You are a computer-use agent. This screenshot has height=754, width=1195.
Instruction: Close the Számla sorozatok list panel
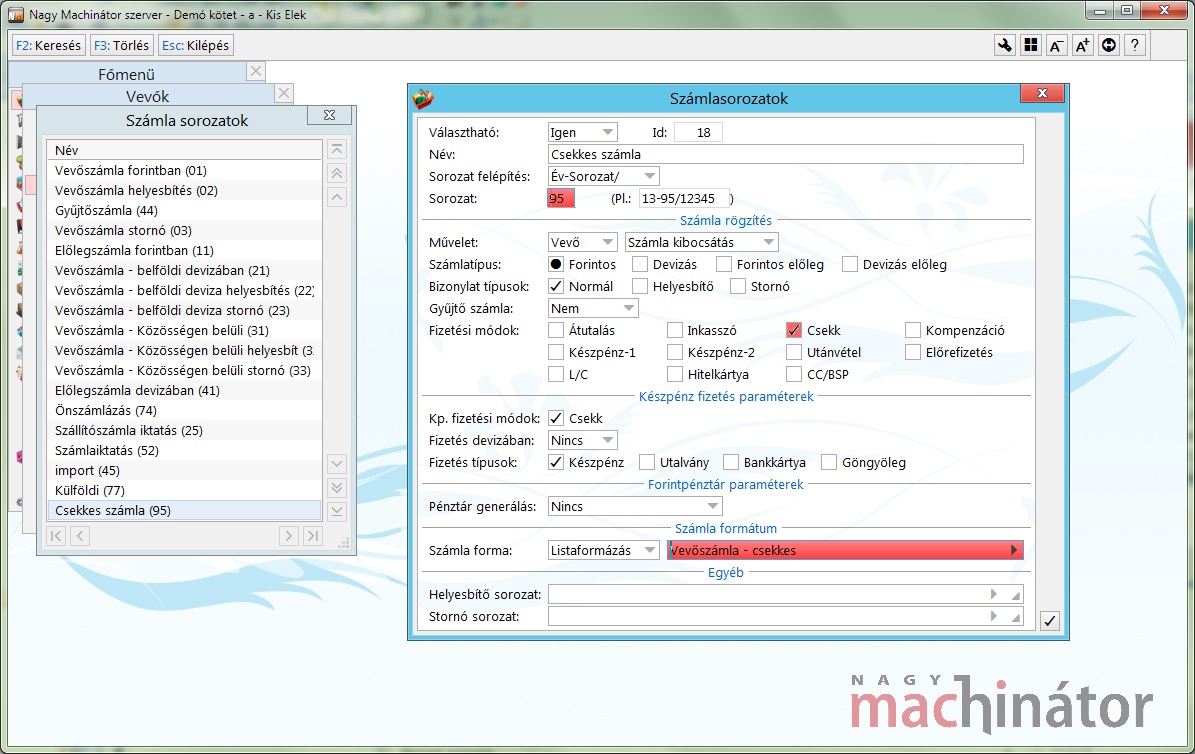[x=329, y=115]
